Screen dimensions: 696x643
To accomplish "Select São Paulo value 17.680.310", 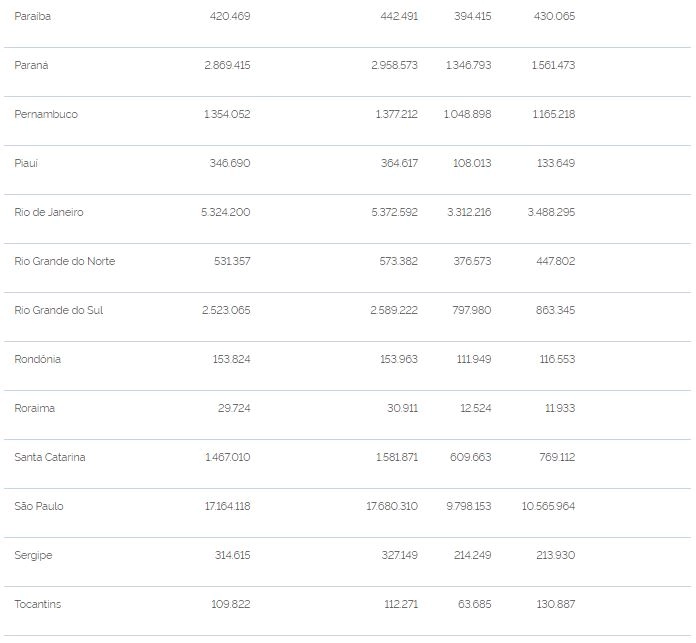I will point(392,506).
